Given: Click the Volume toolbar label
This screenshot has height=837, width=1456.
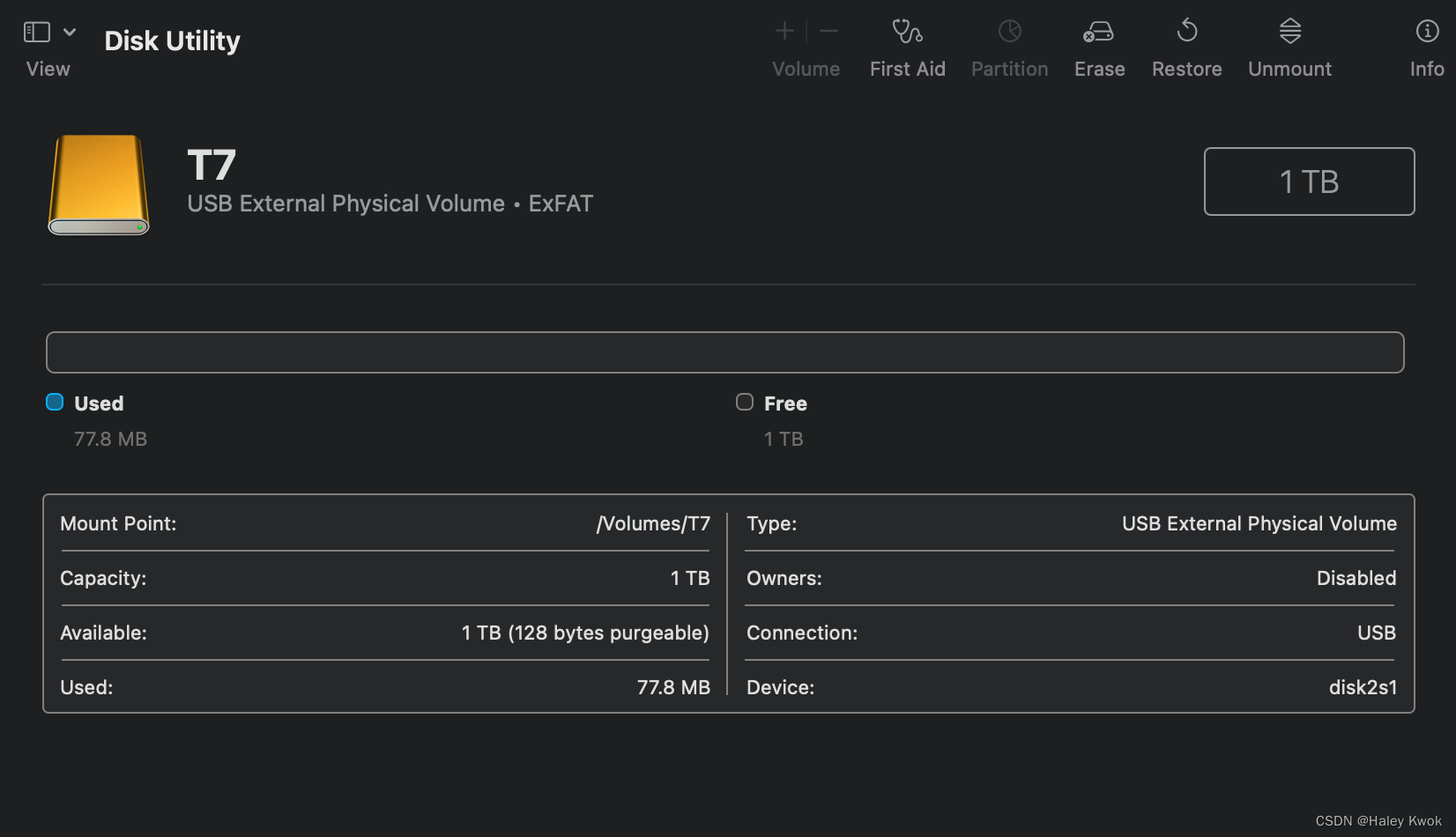Looking at the screenshot, I should coord(806,69).
